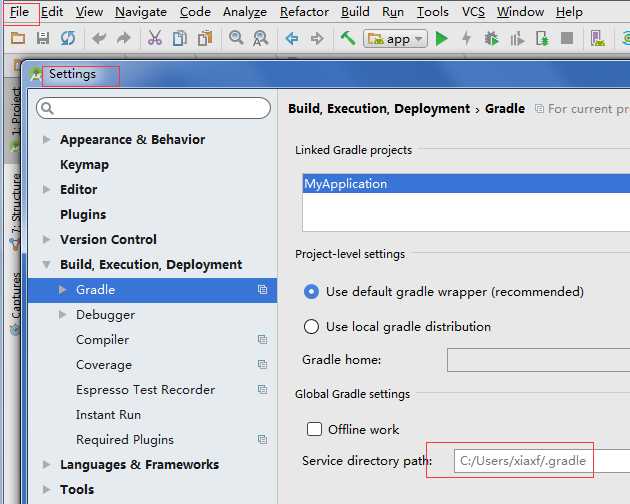Screen dimensions: 630x504
Task: Expand Appearance & Behavior tree arrow
Action: [x=47, y=139]
